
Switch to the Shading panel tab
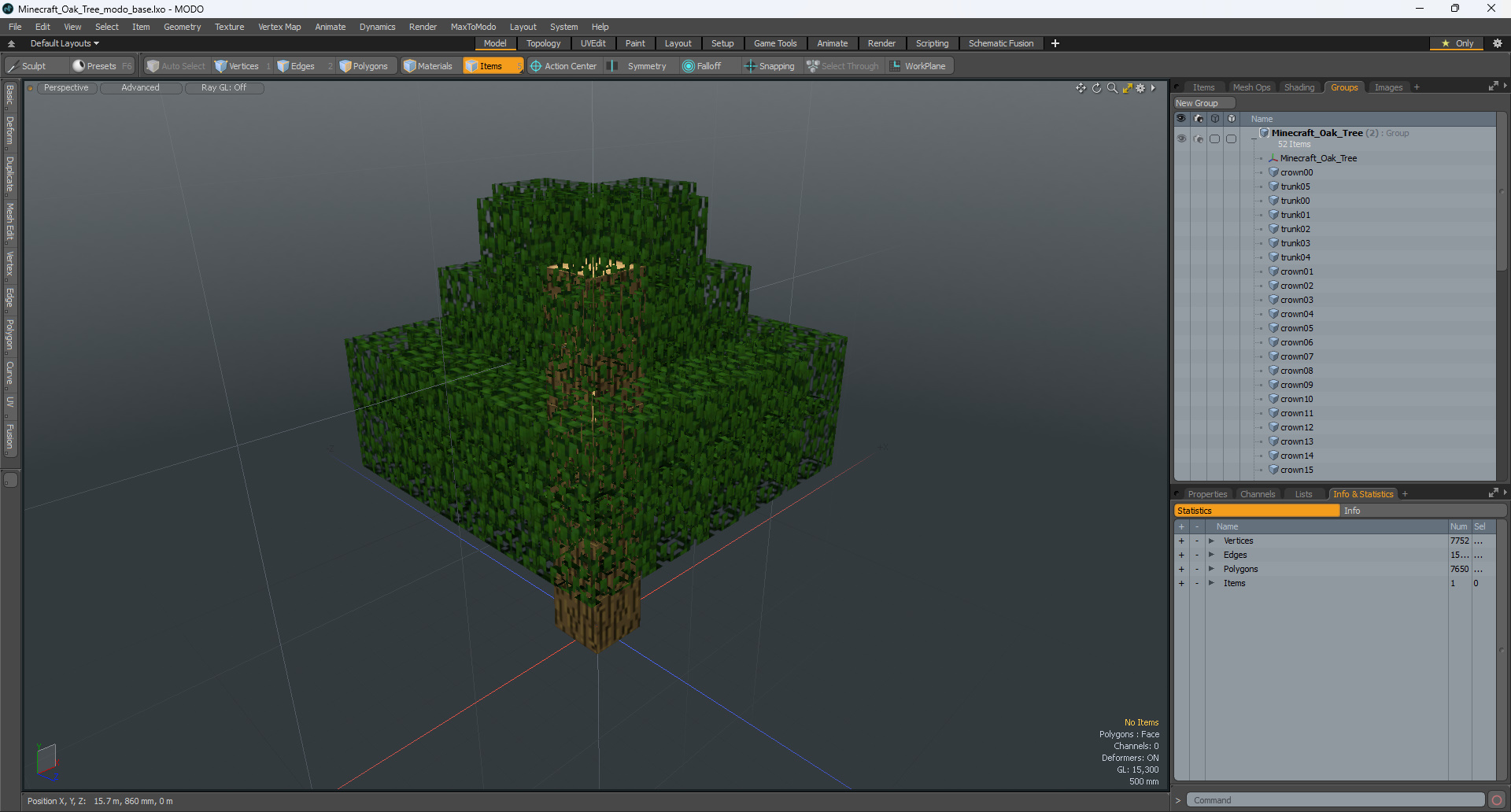pyautogui.click(x=1299, y=87)
